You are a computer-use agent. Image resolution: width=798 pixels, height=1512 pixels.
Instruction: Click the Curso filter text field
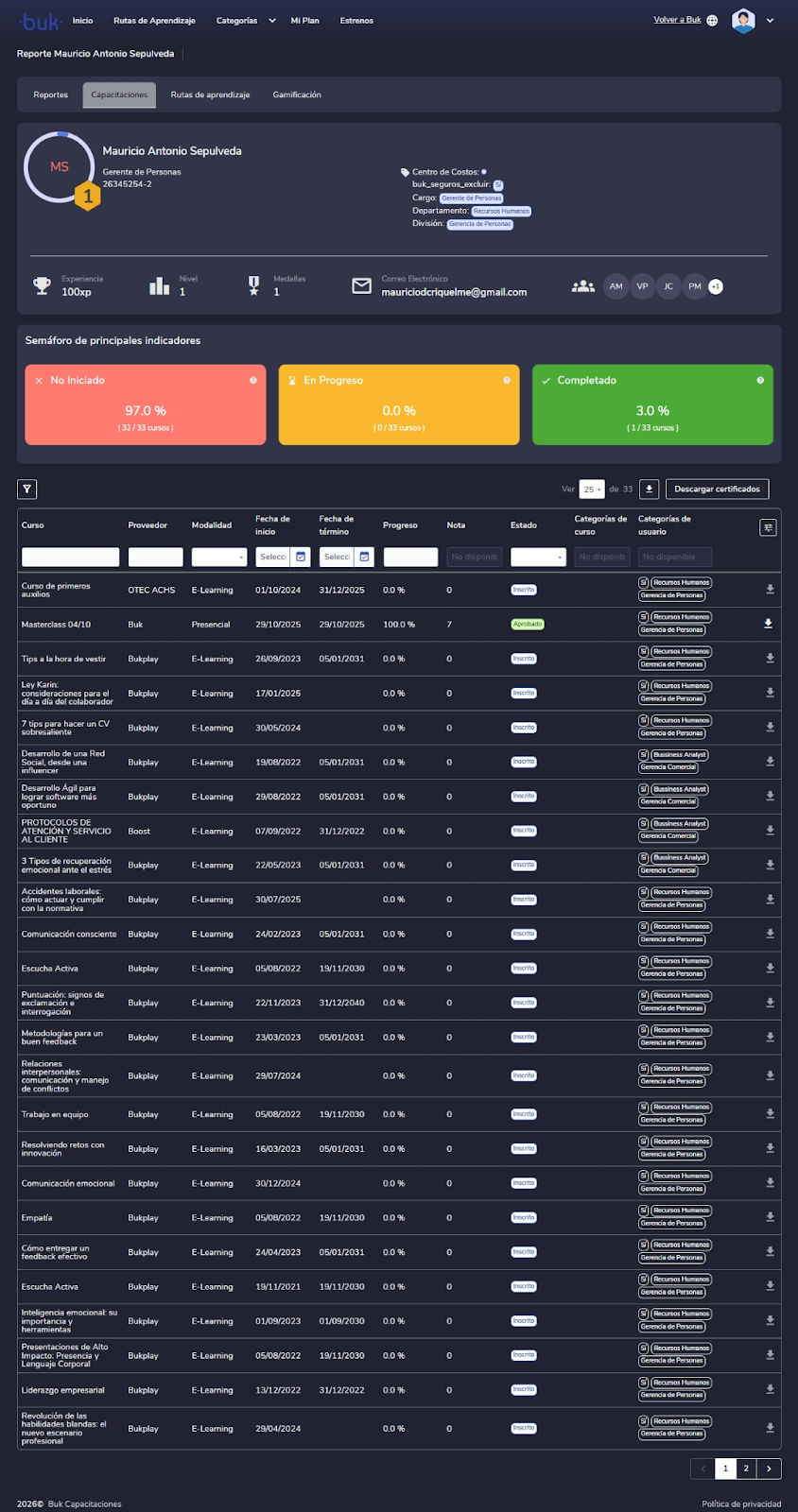click(x=71, y=557)
